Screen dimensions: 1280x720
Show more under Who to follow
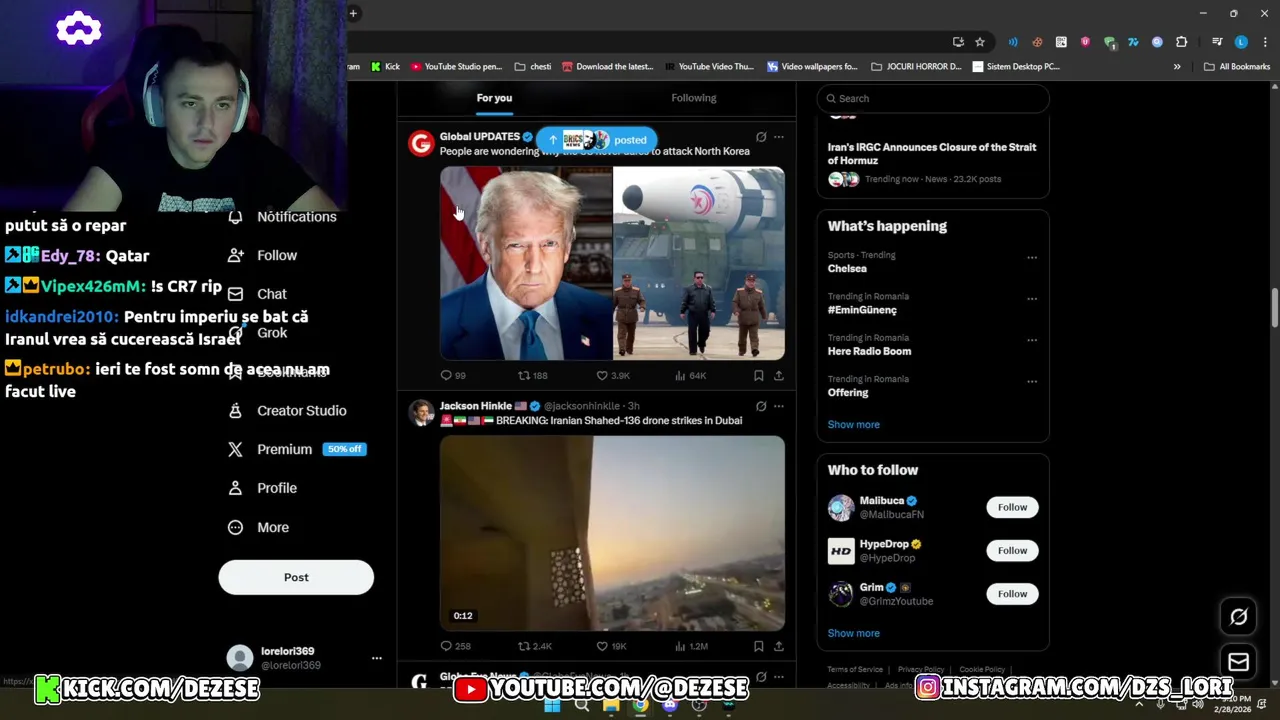pos(853,634)
